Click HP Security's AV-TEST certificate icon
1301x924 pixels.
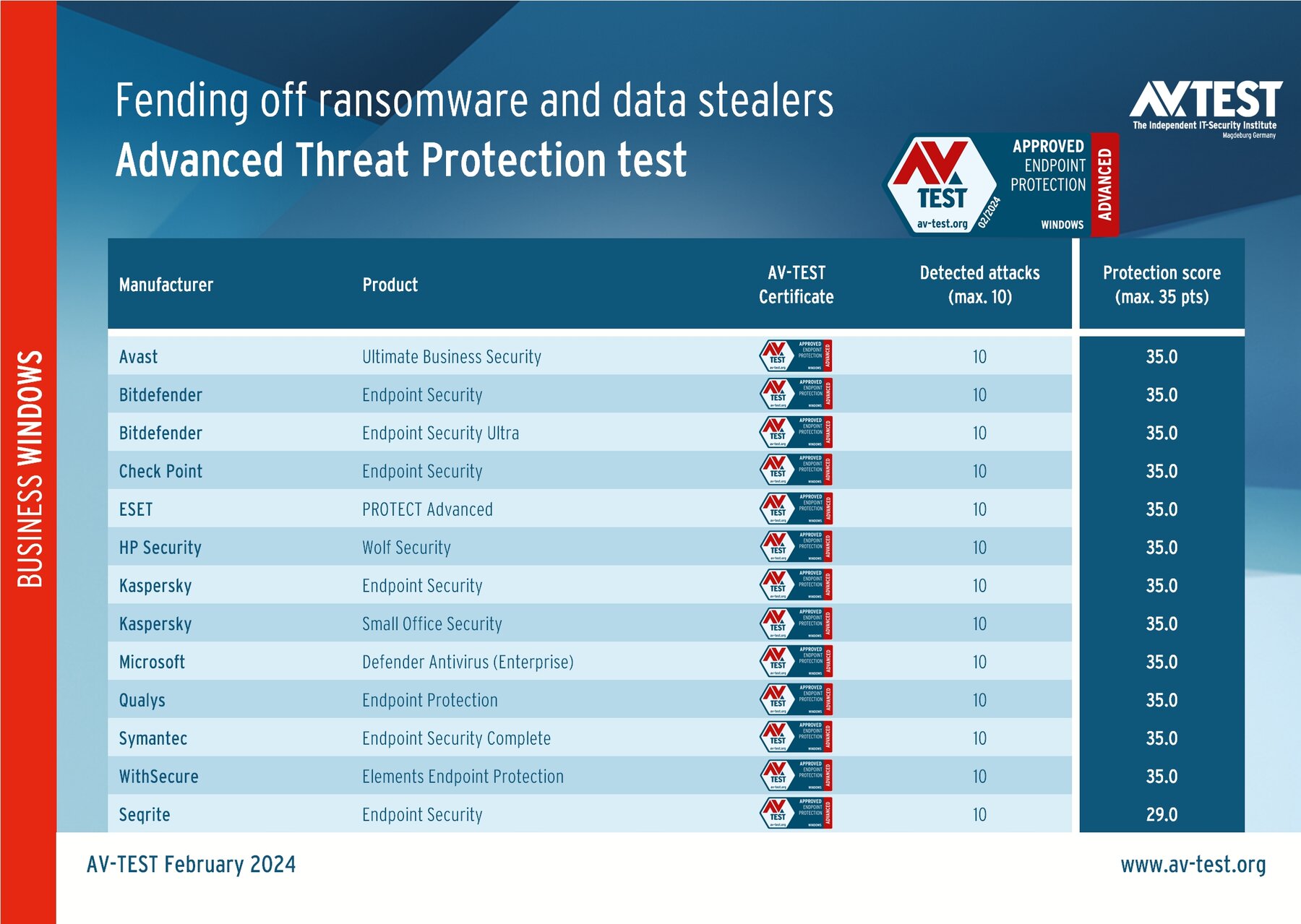click(795, 547)
